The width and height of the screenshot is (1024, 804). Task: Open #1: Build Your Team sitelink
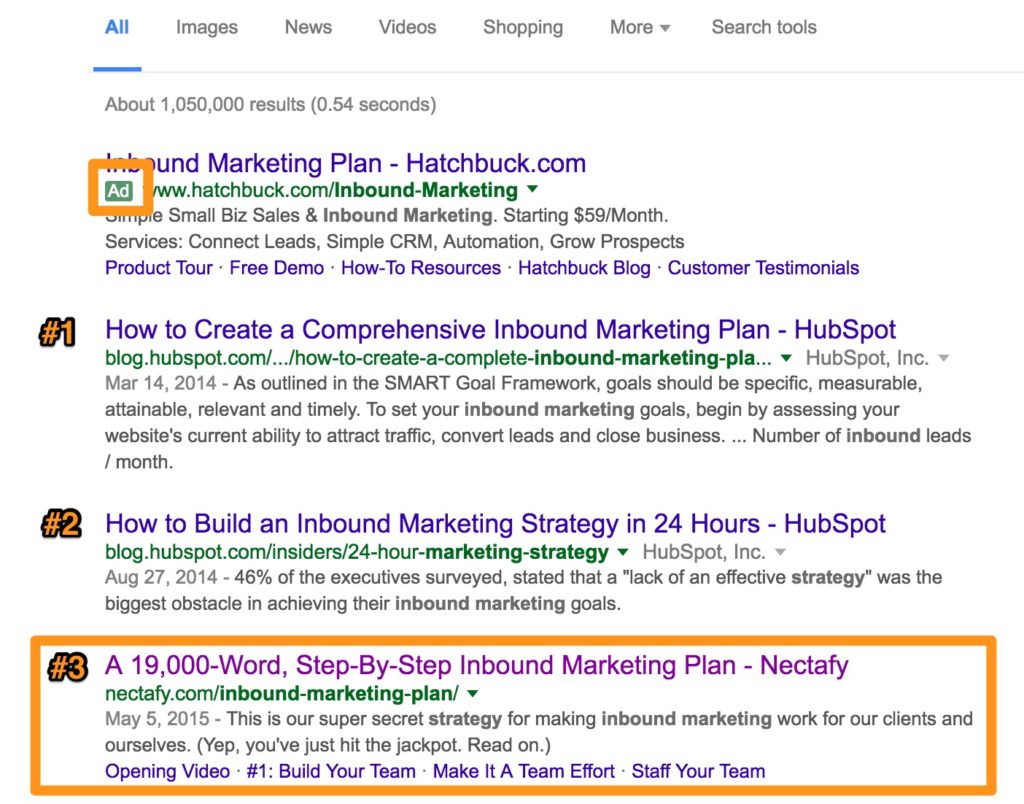331,771
